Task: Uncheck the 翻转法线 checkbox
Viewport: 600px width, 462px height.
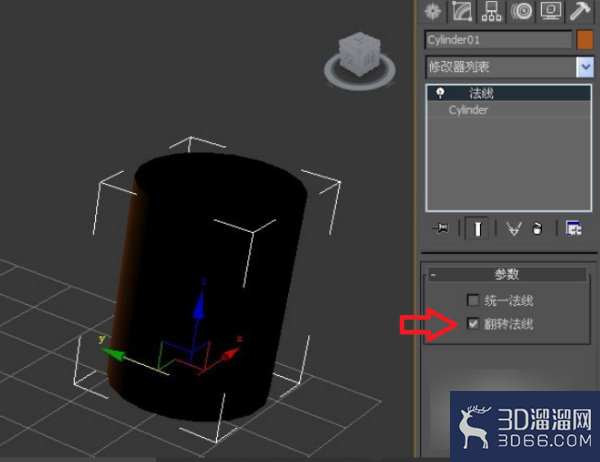Action: (473, 324)
